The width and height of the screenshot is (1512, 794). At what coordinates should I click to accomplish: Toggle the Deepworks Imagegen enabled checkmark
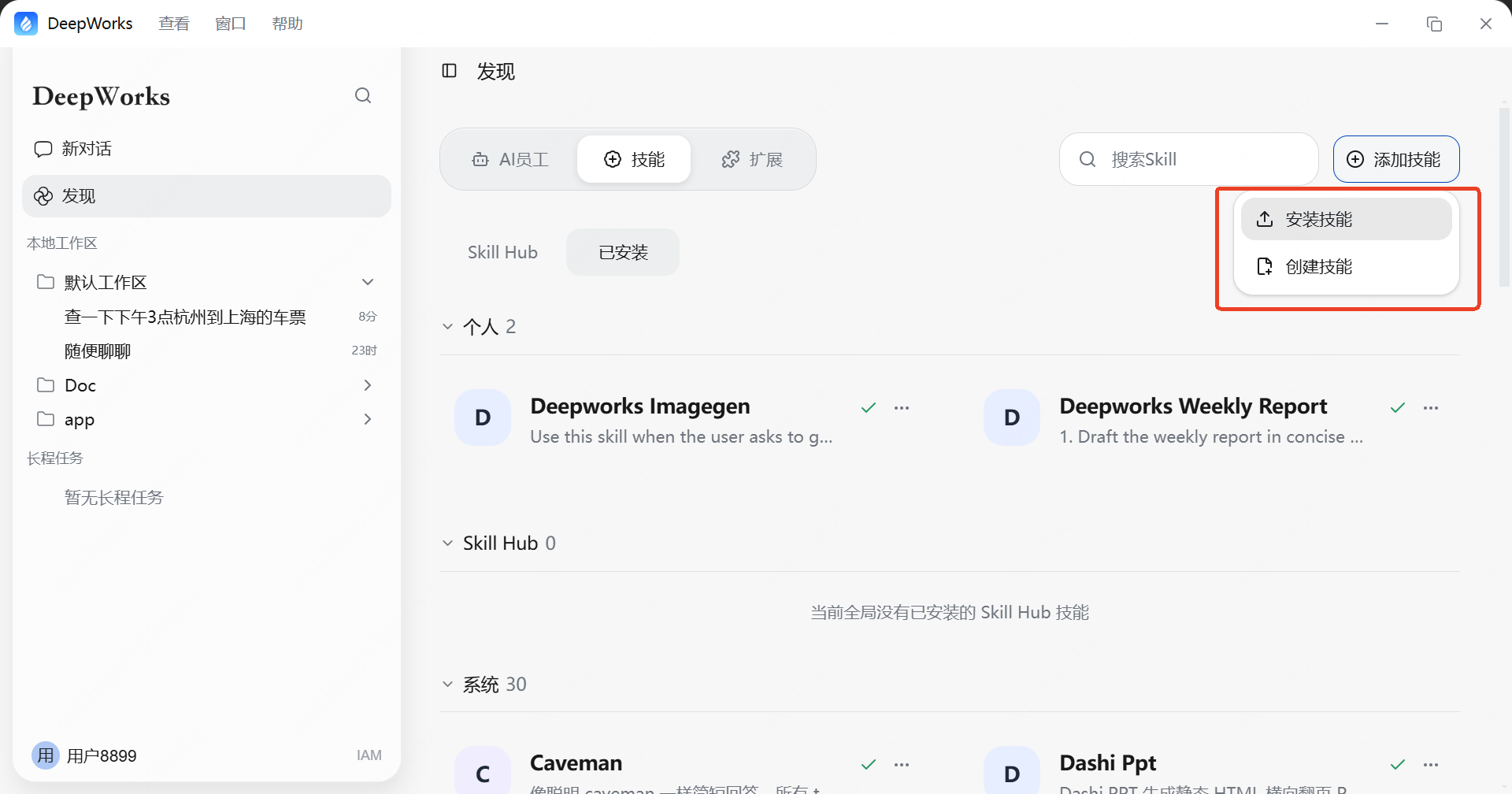pyautogui.click(x=869, y=407)
